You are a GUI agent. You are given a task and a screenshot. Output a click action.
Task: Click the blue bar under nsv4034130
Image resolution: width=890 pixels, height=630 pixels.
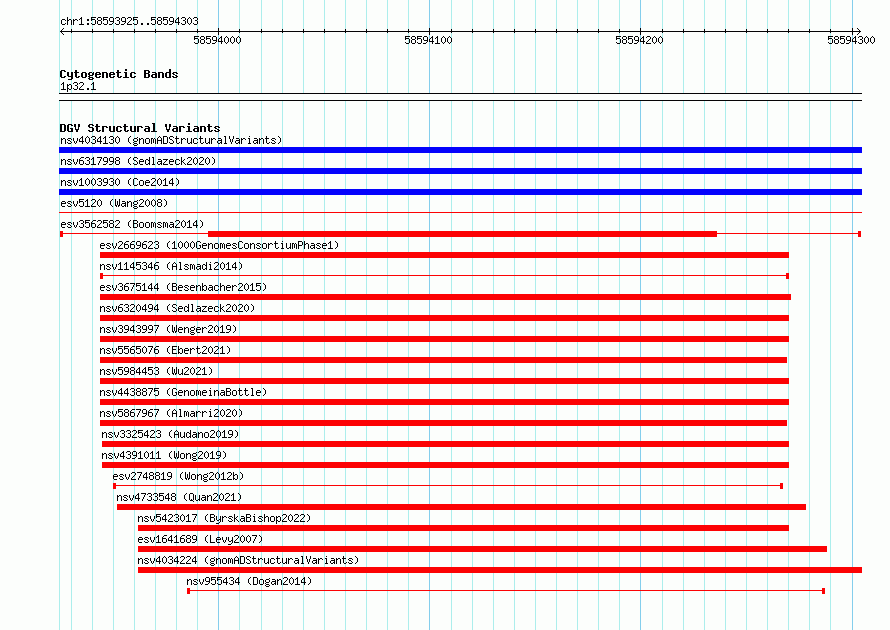tap(460, 150)
